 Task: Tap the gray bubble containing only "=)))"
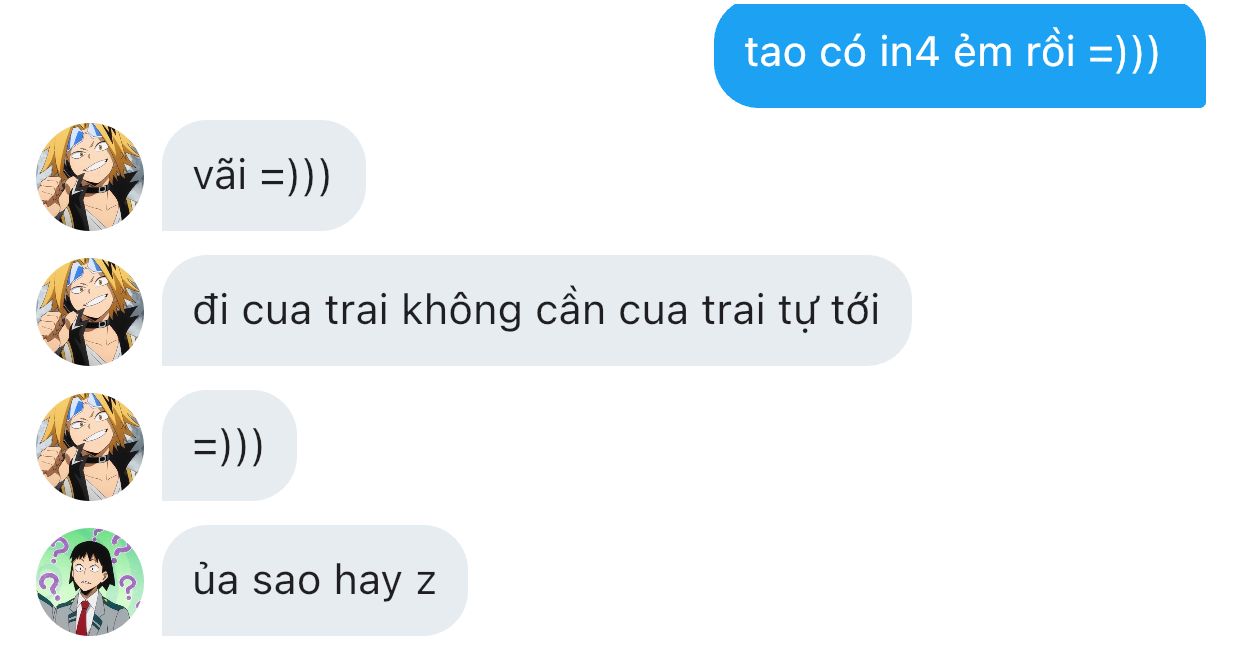click(x=229, y=447)
